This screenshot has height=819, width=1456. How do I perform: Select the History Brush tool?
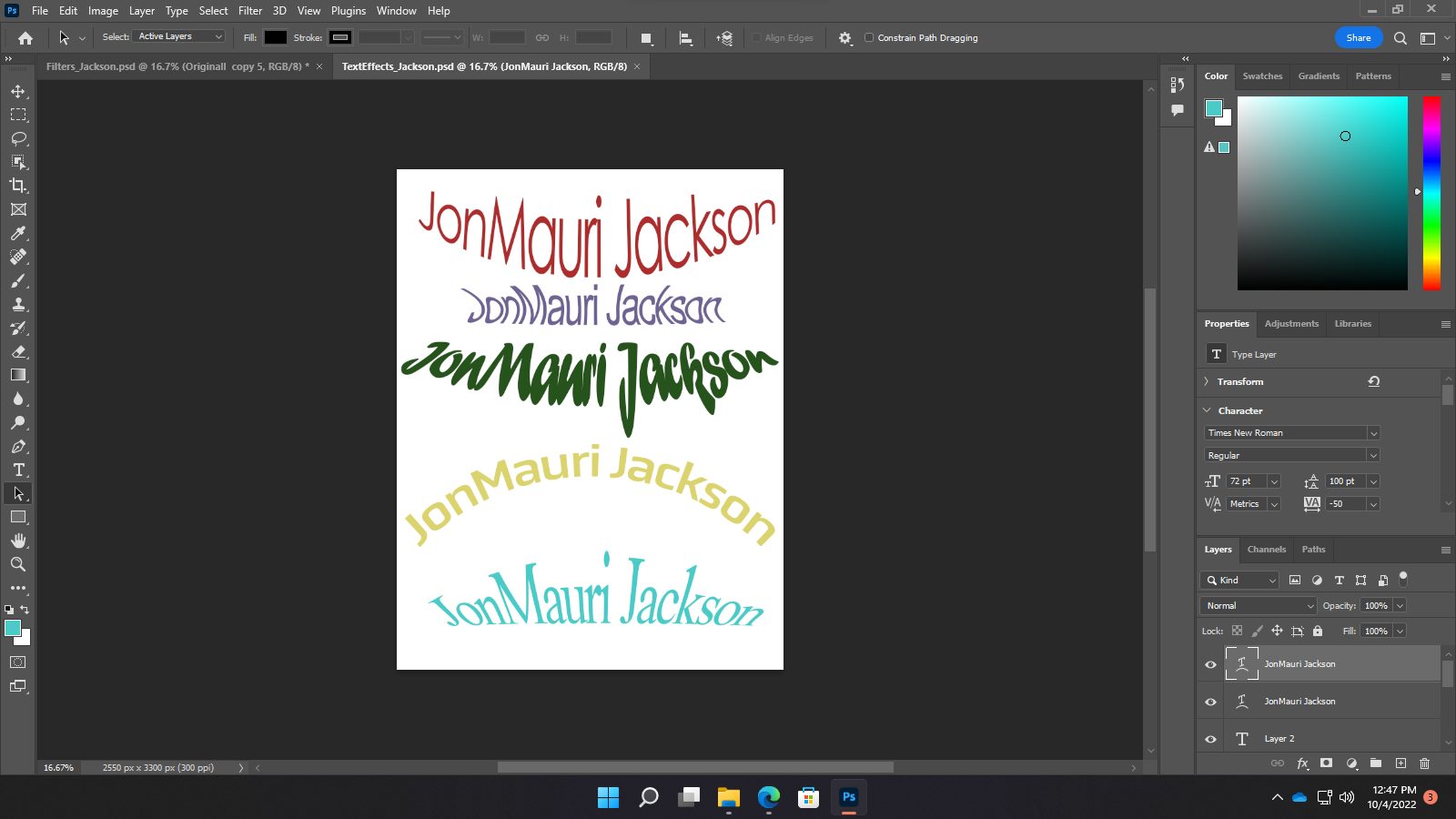pyautogui.click(x=18, y=328)
